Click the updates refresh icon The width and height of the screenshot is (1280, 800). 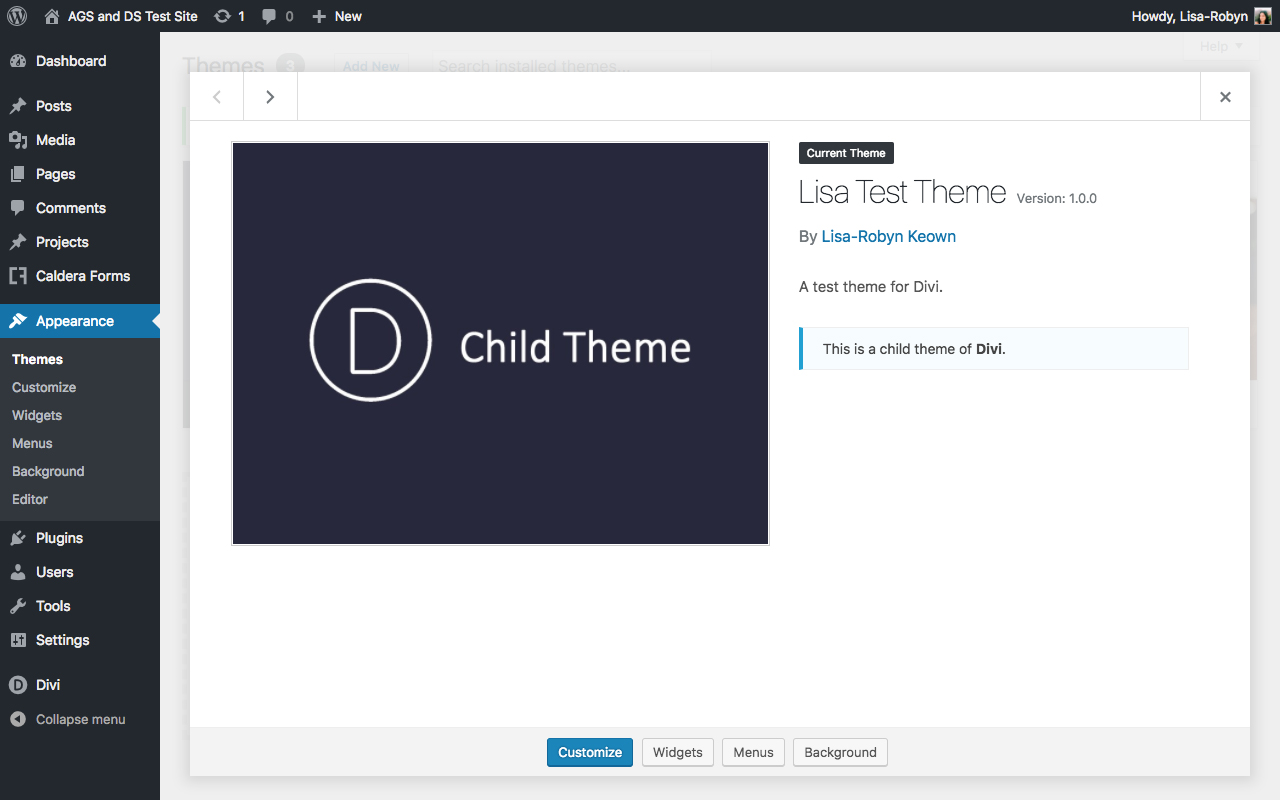(223, 16)
